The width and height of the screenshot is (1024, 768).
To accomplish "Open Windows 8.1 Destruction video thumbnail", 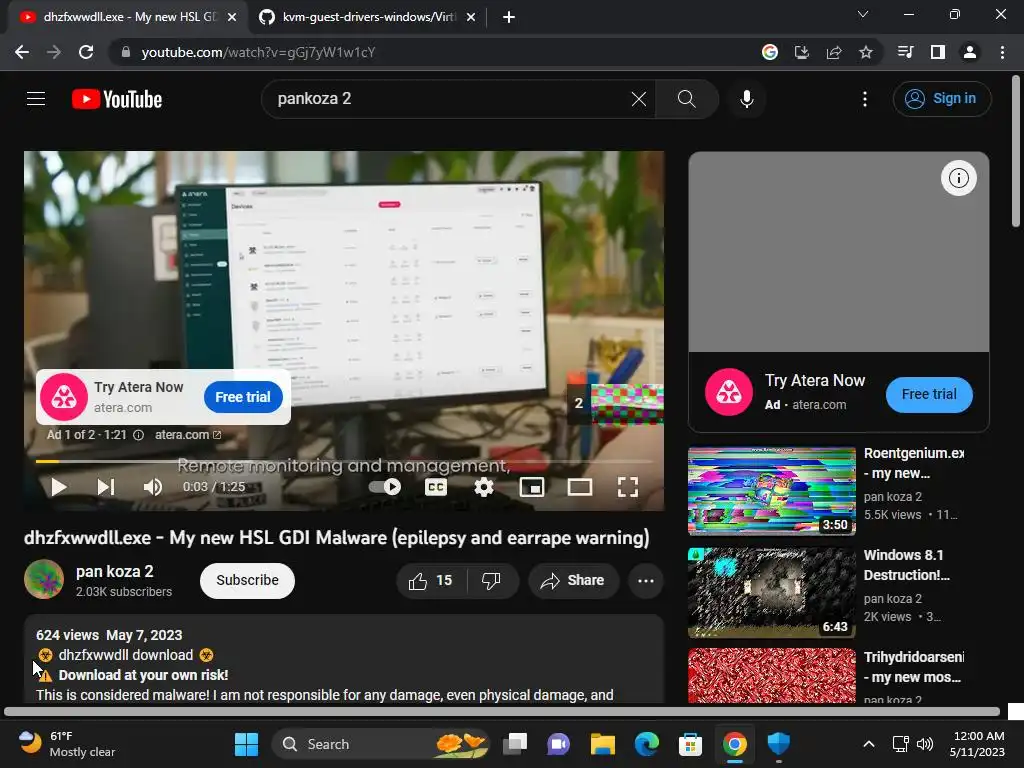I will click(x=771, y=592).
